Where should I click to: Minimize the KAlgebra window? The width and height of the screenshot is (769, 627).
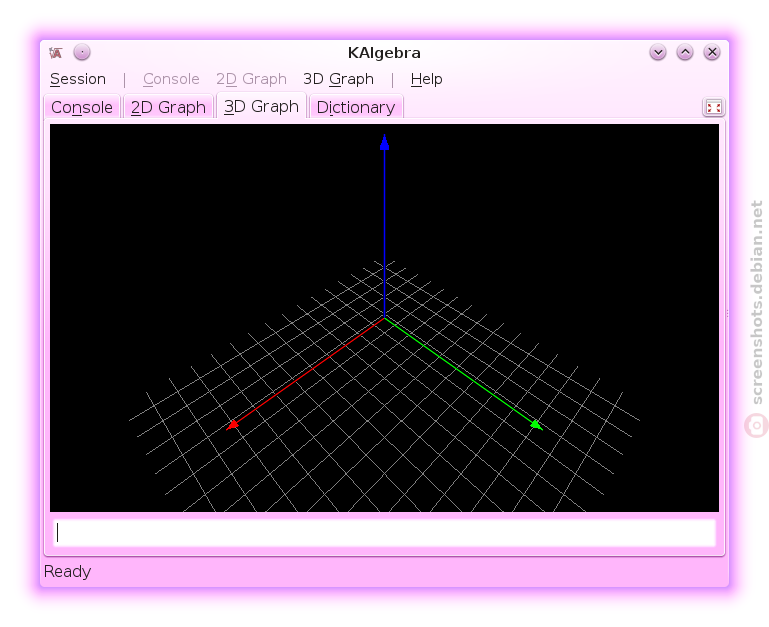pyautogui.click(x=658, y=52)
